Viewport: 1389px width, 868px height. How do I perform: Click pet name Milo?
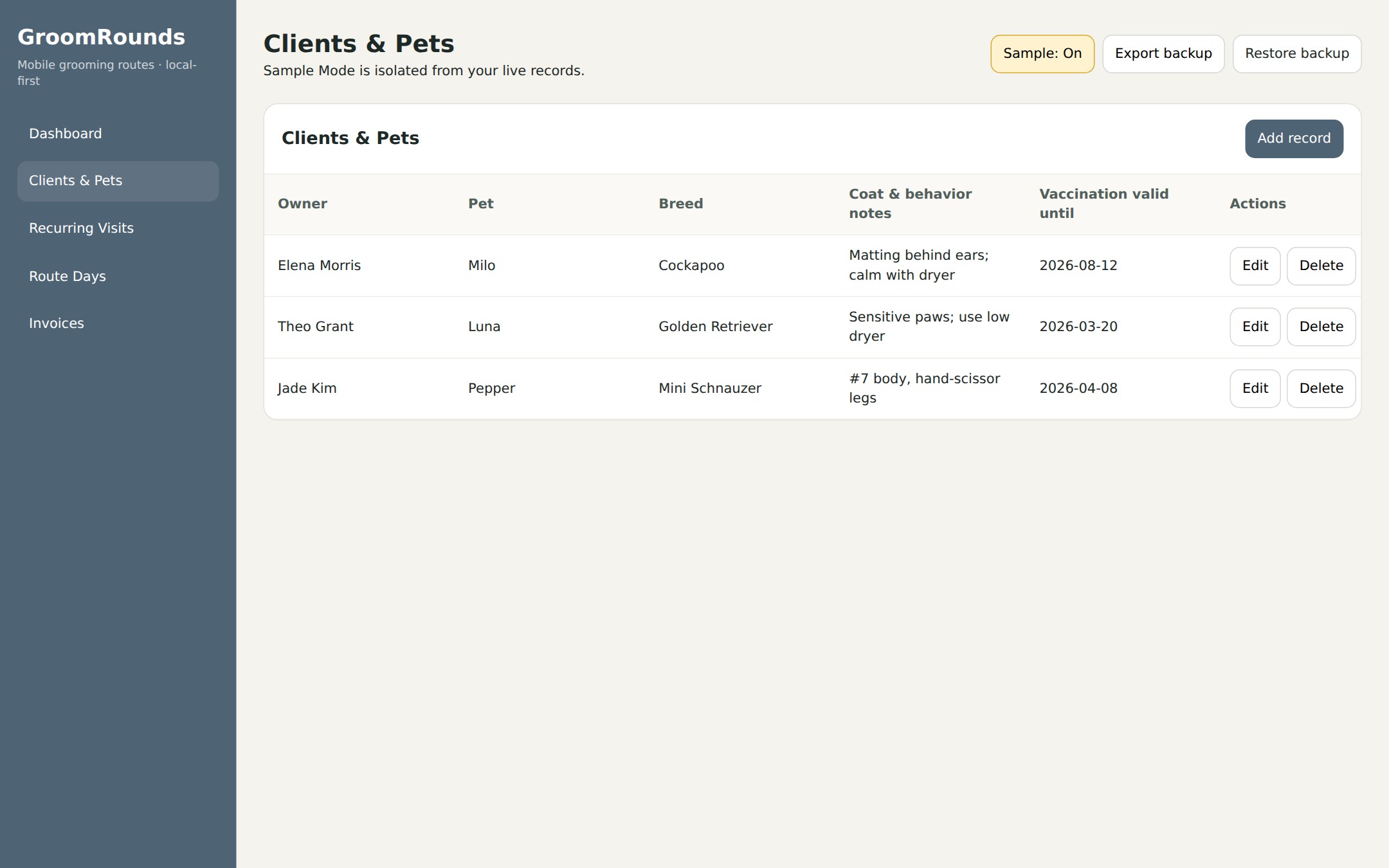pyautogui.click(x=482, y=266)
